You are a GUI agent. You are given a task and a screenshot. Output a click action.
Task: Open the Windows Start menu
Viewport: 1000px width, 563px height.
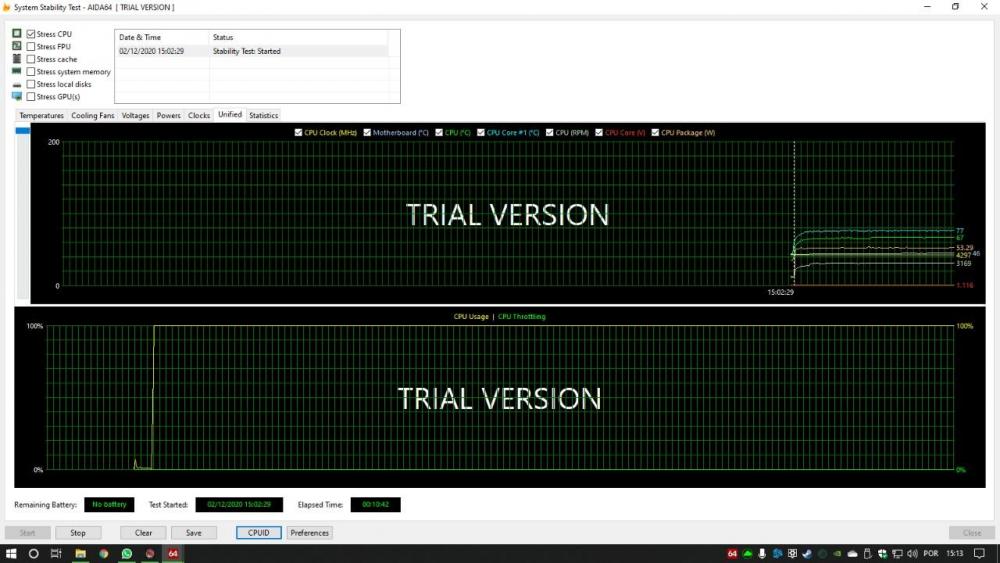[x=12, y=553]
